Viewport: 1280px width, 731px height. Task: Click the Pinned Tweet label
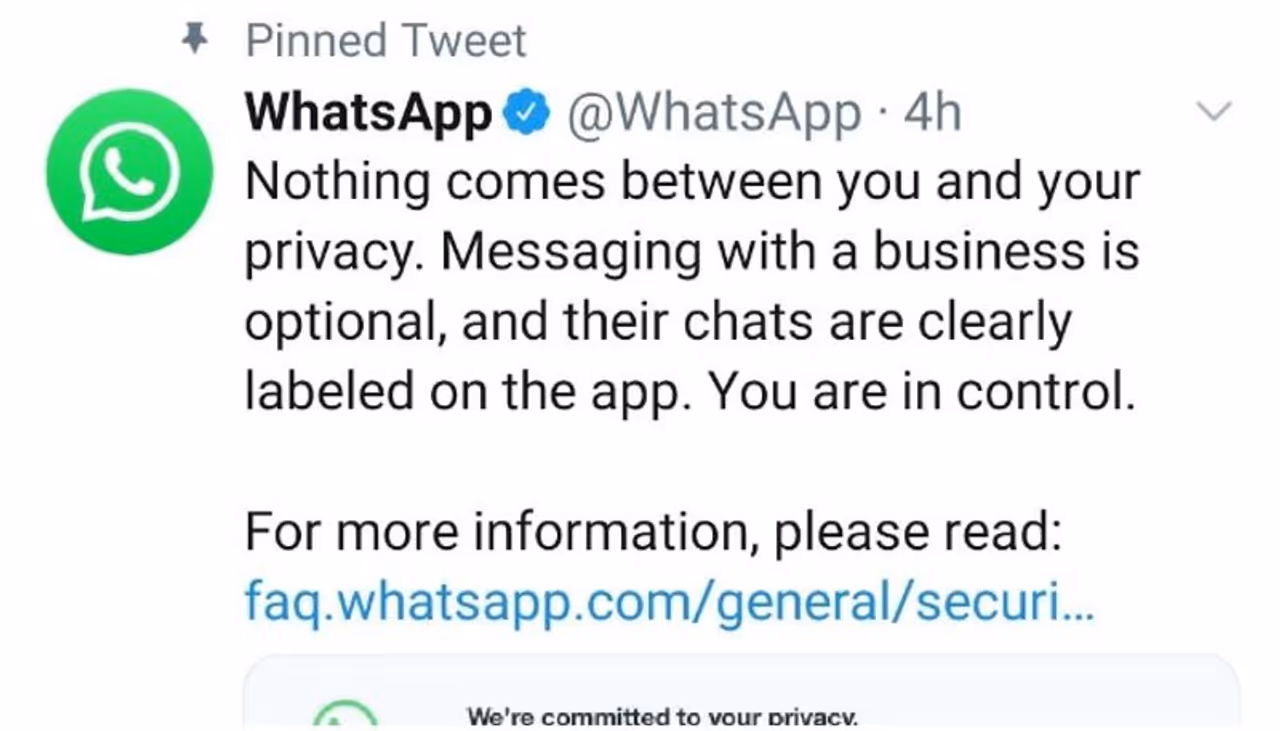click(386, 41)
